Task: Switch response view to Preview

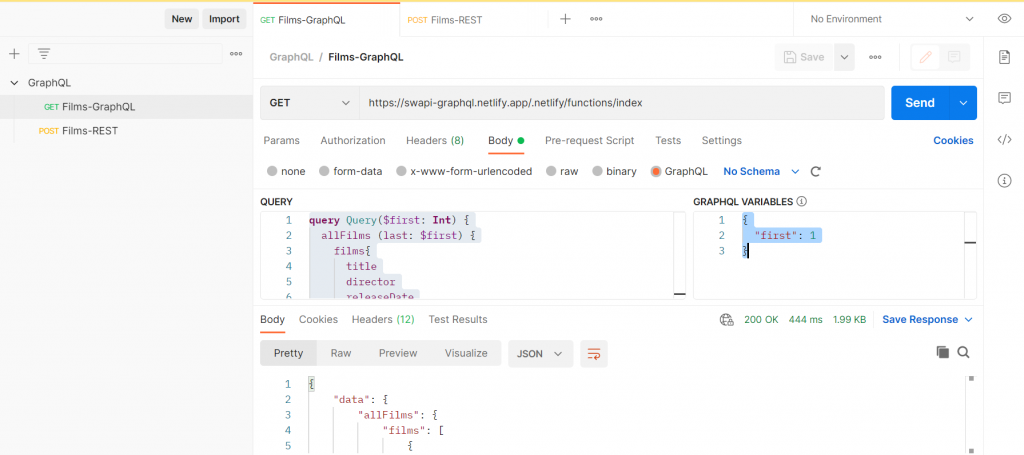Action: (398, 353)
